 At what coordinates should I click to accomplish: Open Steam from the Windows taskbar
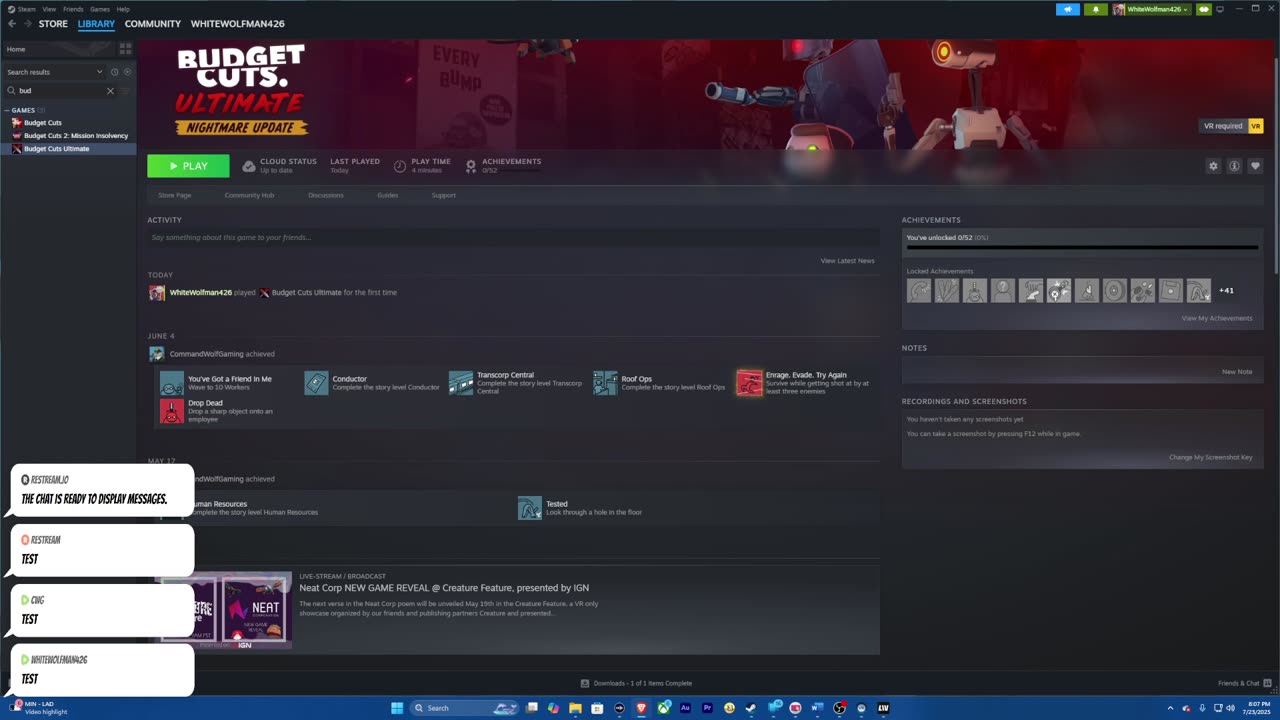point(751,708)
